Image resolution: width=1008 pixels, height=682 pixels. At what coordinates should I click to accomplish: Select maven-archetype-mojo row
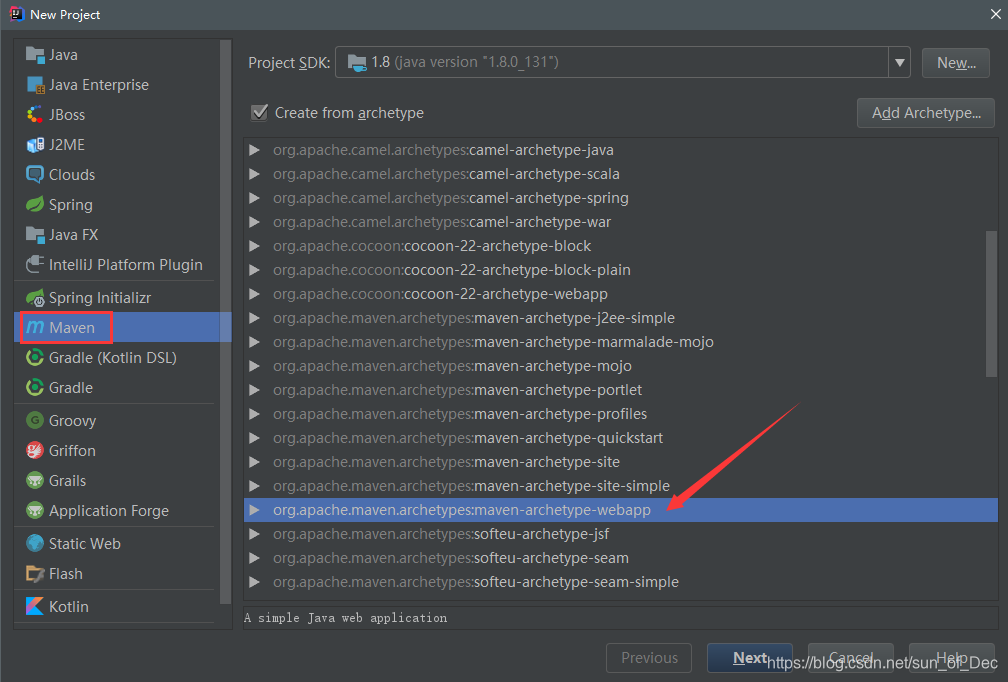coord(621,366)
